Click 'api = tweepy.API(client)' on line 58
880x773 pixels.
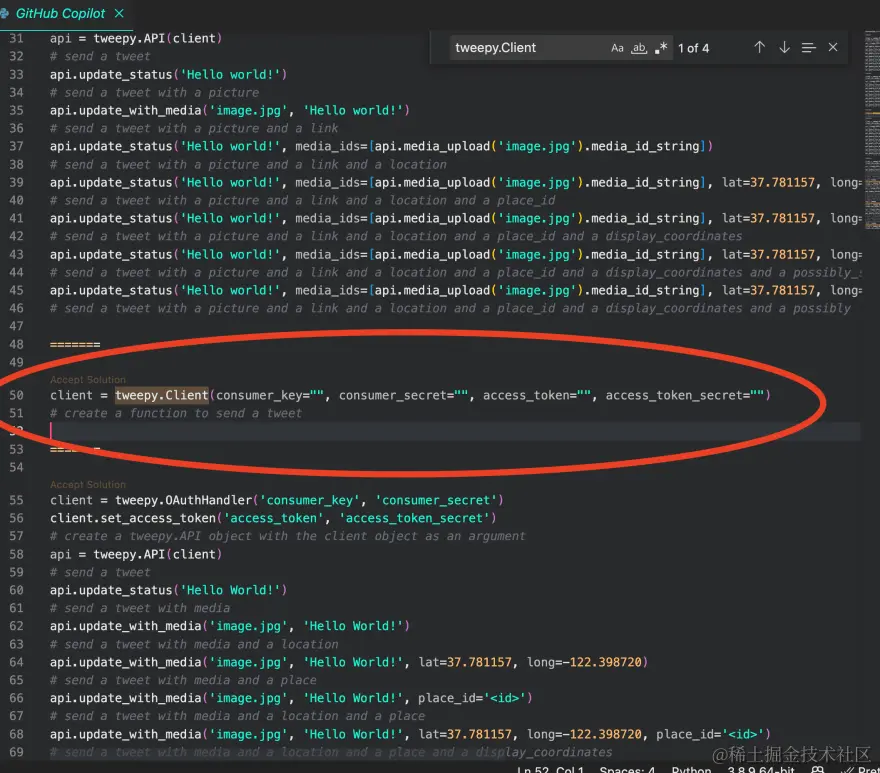[136, 555]
